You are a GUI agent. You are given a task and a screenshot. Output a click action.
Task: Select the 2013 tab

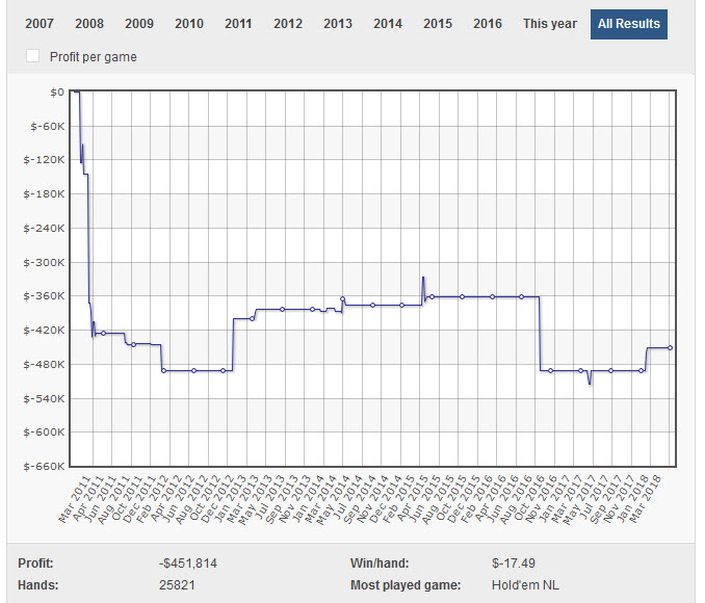pos(337,24)
